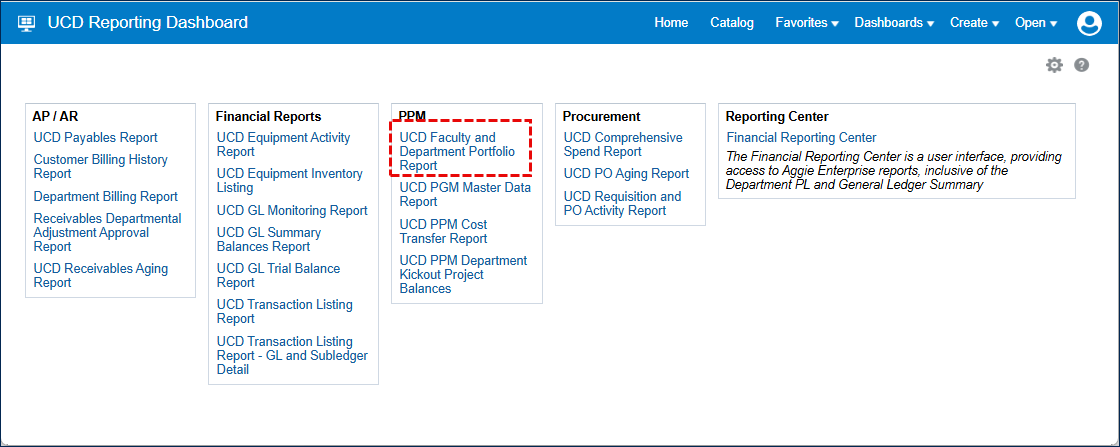Open the user profile avatar icon

1089,23
